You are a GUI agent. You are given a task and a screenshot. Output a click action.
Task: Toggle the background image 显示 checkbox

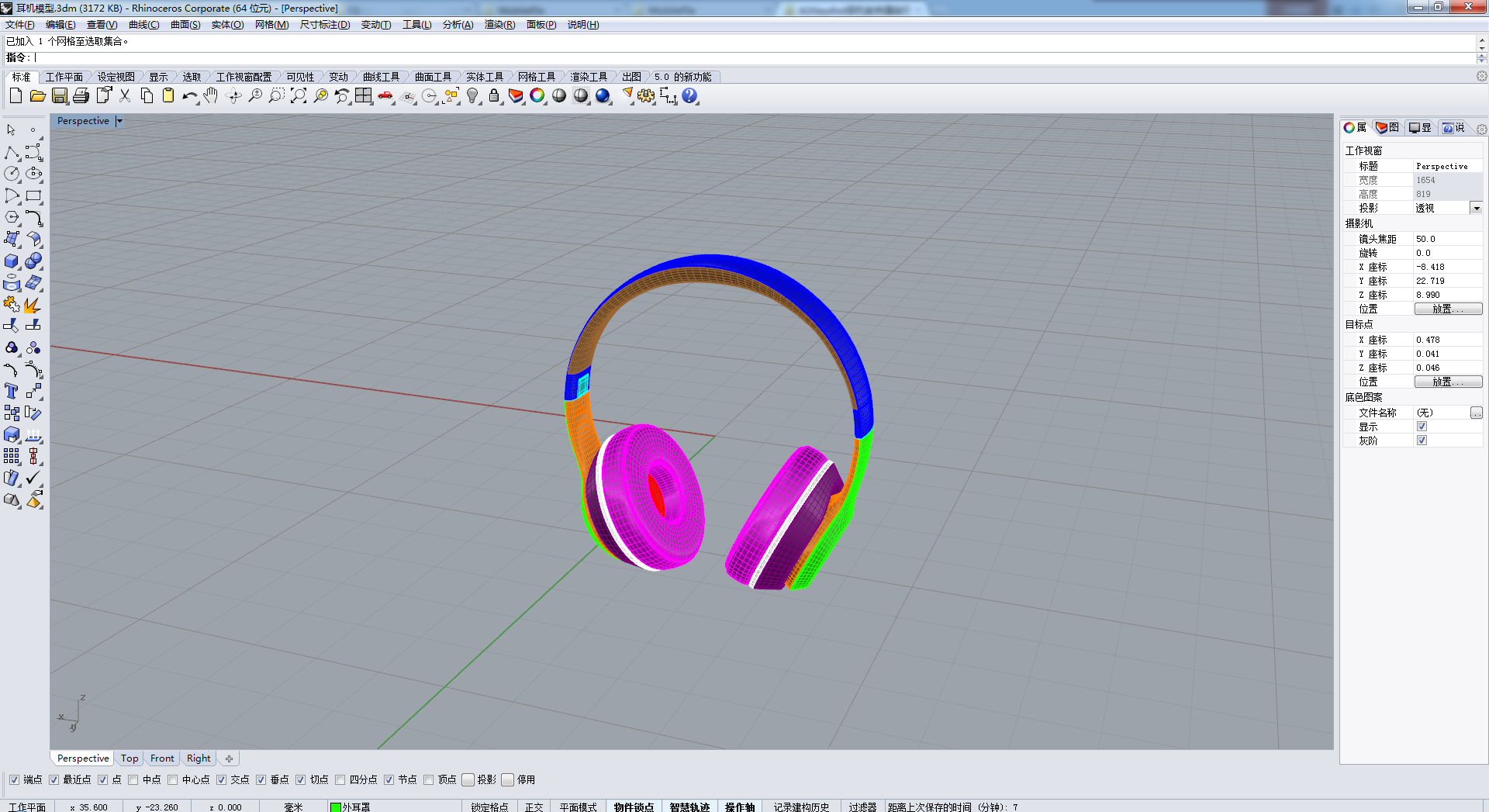click(1422, 427)
